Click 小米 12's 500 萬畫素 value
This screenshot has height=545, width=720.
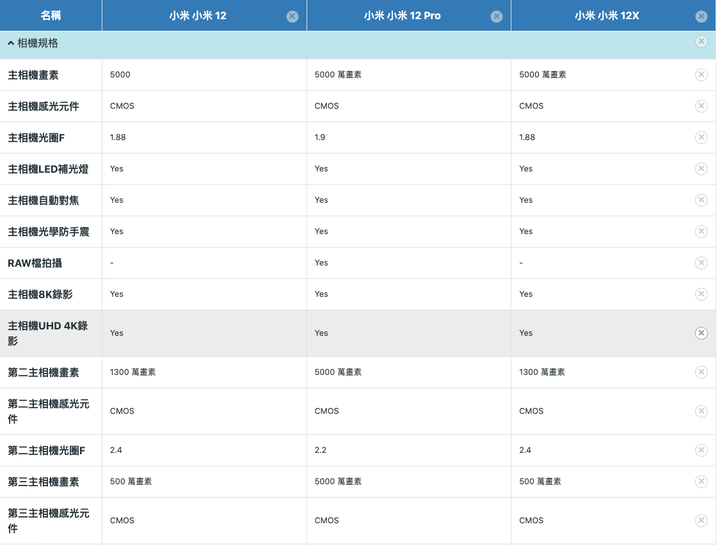pyautogui.click(x=130, y=481)
